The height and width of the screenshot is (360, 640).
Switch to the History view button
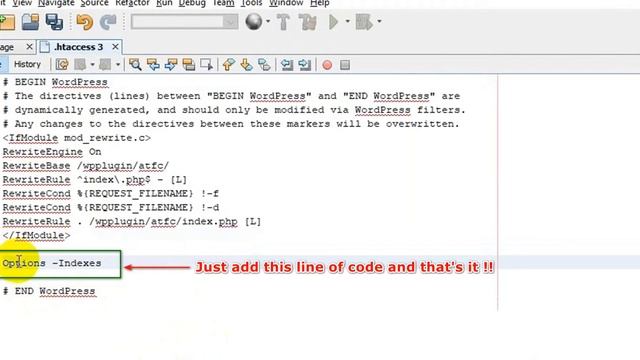[27, 64]
